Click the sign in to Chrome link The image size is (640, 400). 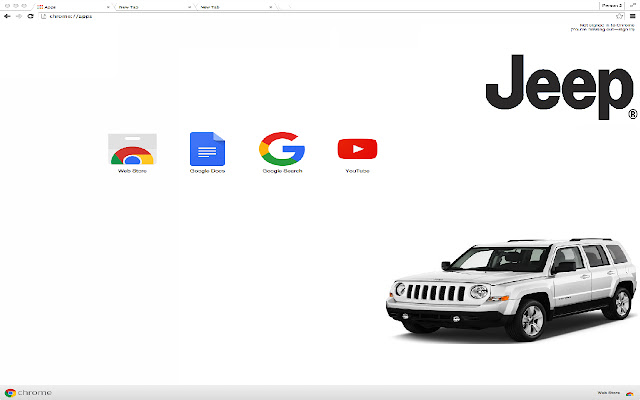(603, 27)
